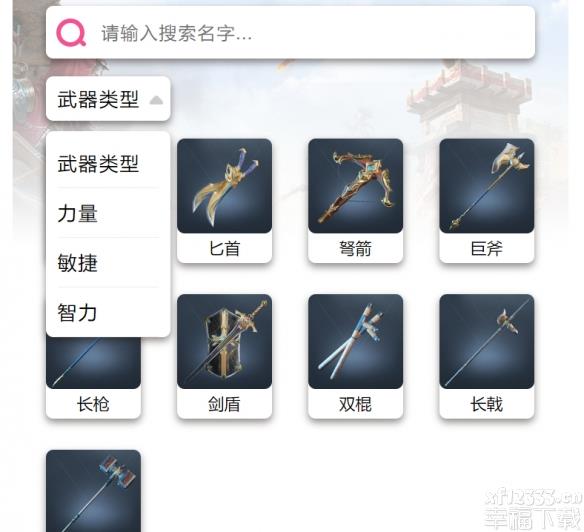Choose the 巨斧 great axe icon
Viewport: 584px width, 532px height.
(x=487, y=186)
